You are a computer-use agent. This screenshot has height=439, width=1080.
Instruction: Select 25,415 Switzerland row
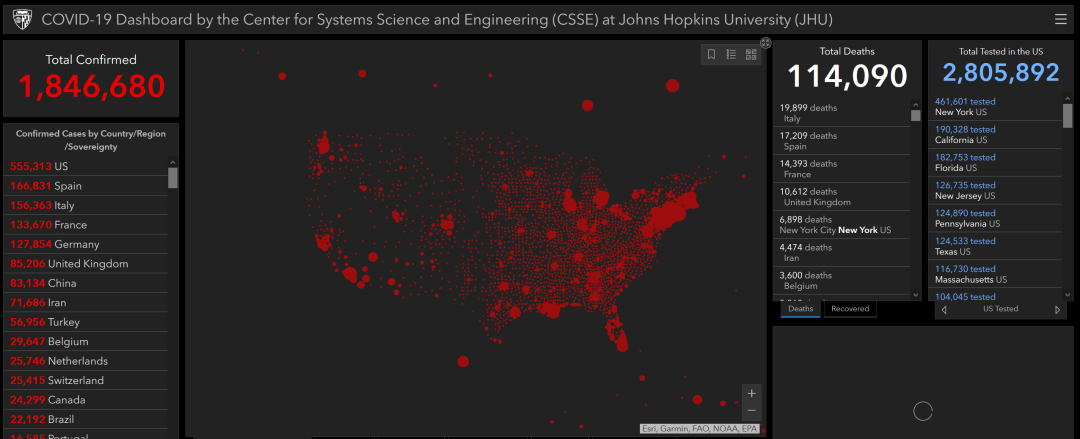pyautogui.click(x=85, y=380)
